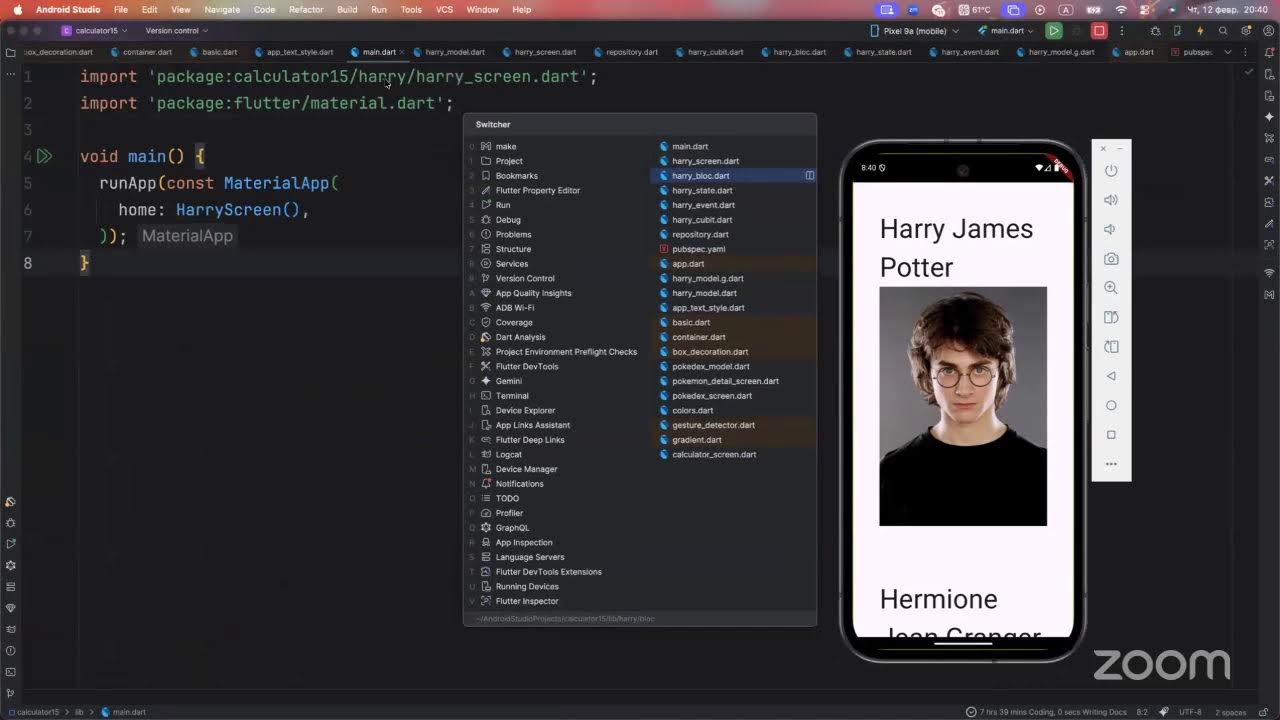Open the Refactor menu
The width and height of the screenshot is (1280, 720).
(306, 9)
